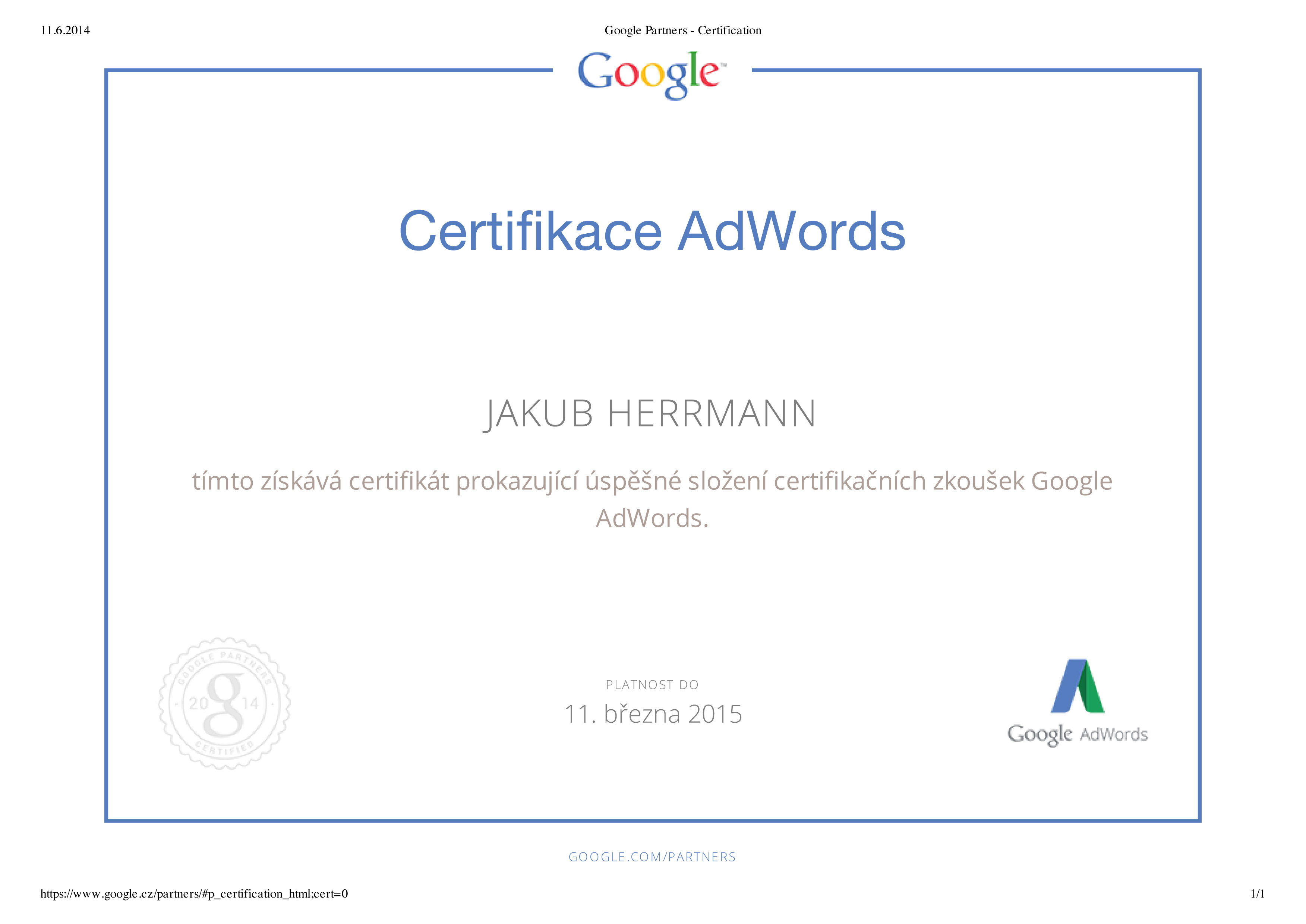Open the GOOGLE.COM/PARTNERS link

click(x=652, y=857)
